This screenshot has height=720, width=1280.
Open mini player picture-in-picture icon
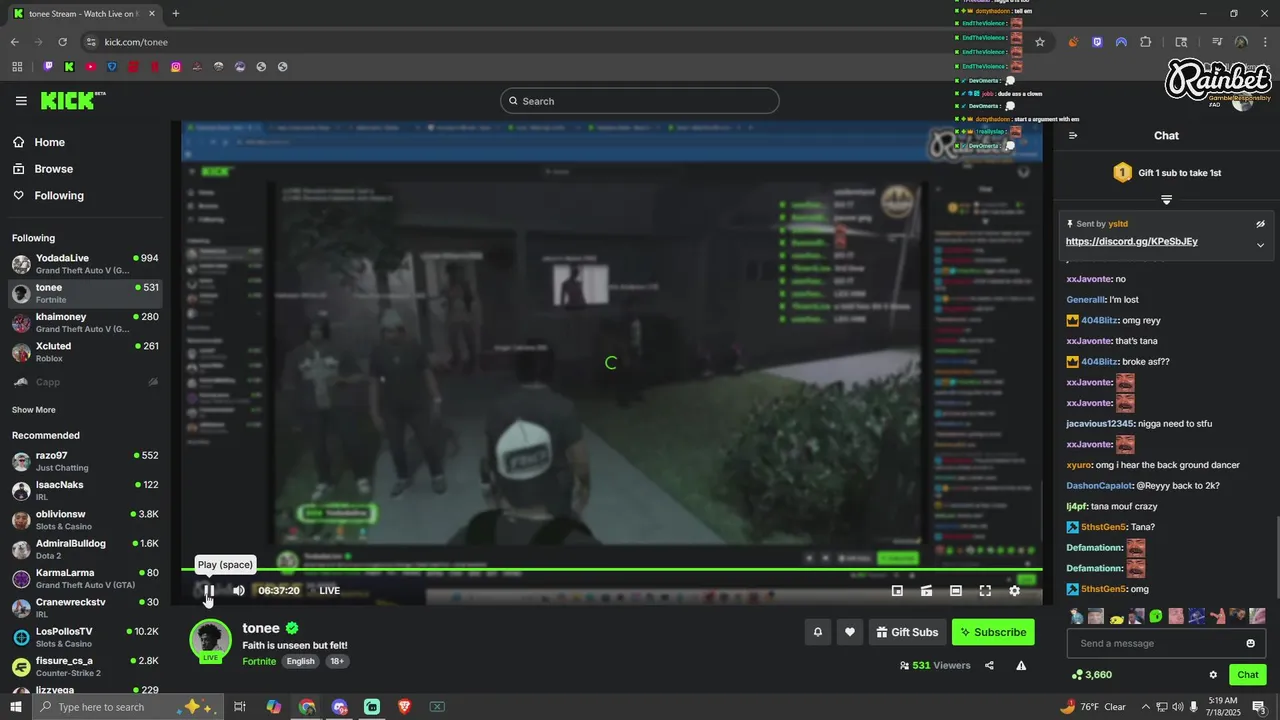point(897,591)
